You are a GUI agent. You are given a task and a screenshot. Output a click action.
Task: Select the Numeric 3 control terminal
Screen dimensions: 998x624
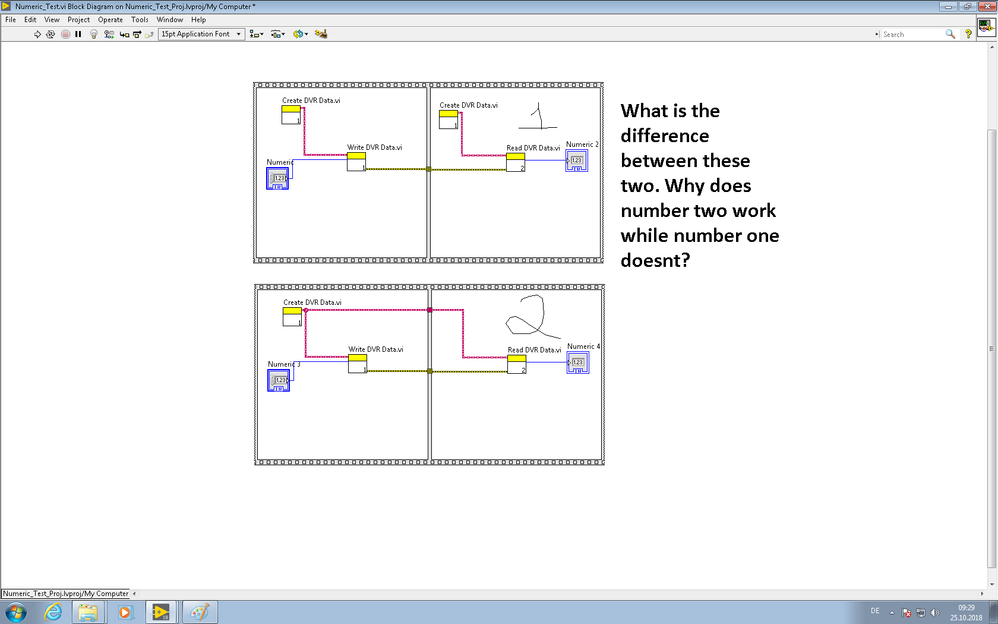[279, 380]
